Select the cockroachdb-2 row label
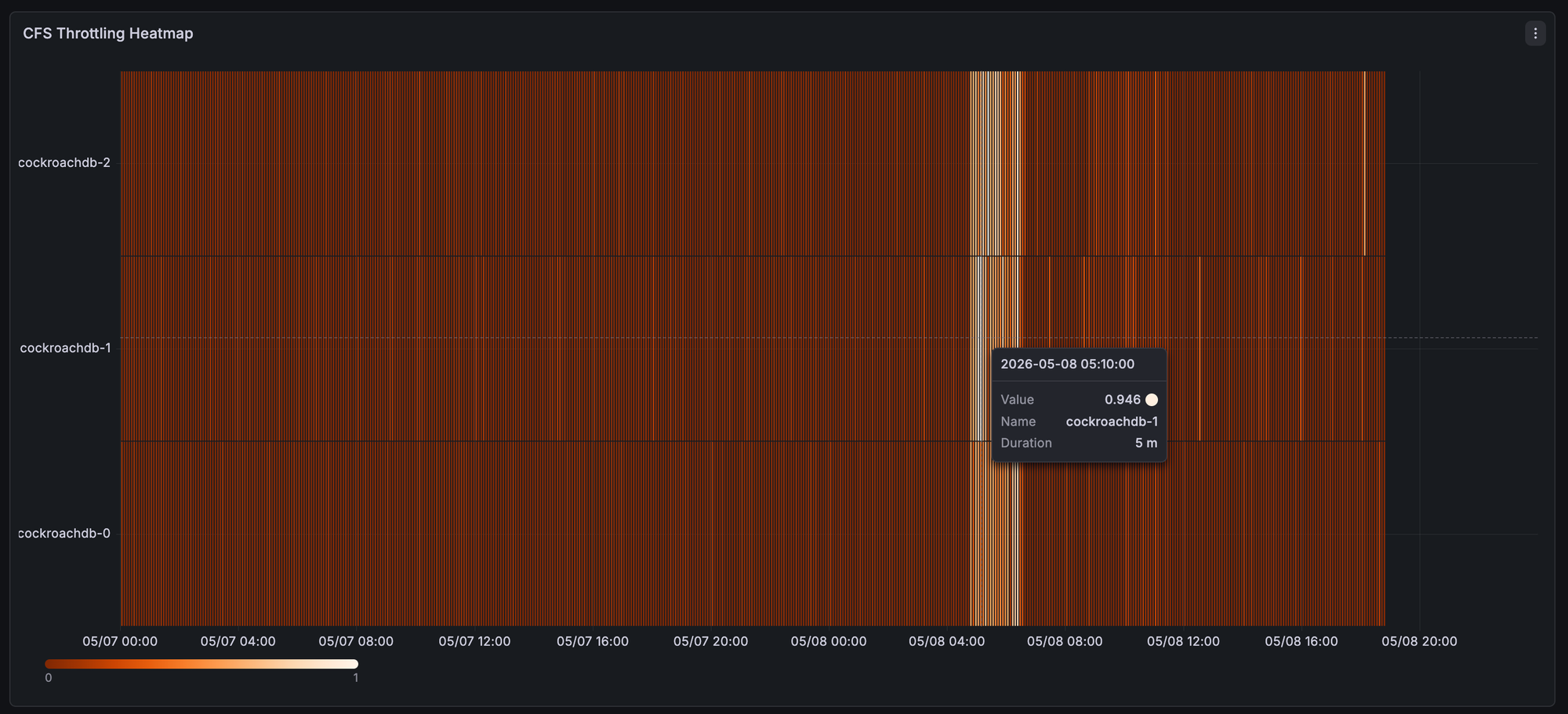 (64, 163)
